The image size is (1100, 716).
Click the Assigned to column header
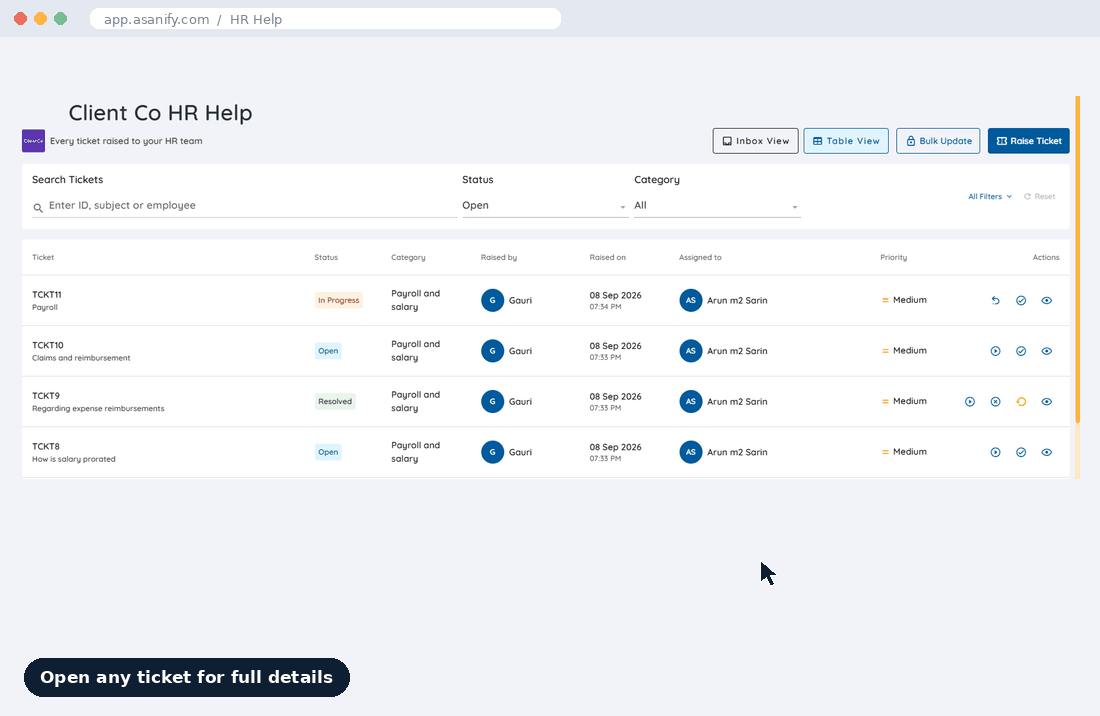[x=700, y=257]
